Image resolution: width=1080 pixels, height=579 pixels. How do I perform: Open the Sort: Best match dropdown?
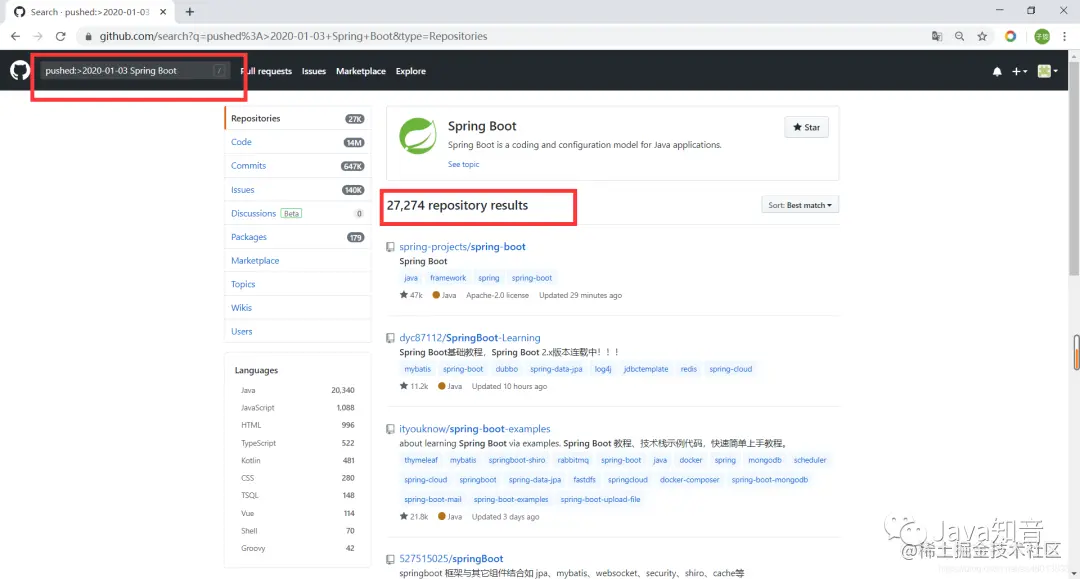800,205
